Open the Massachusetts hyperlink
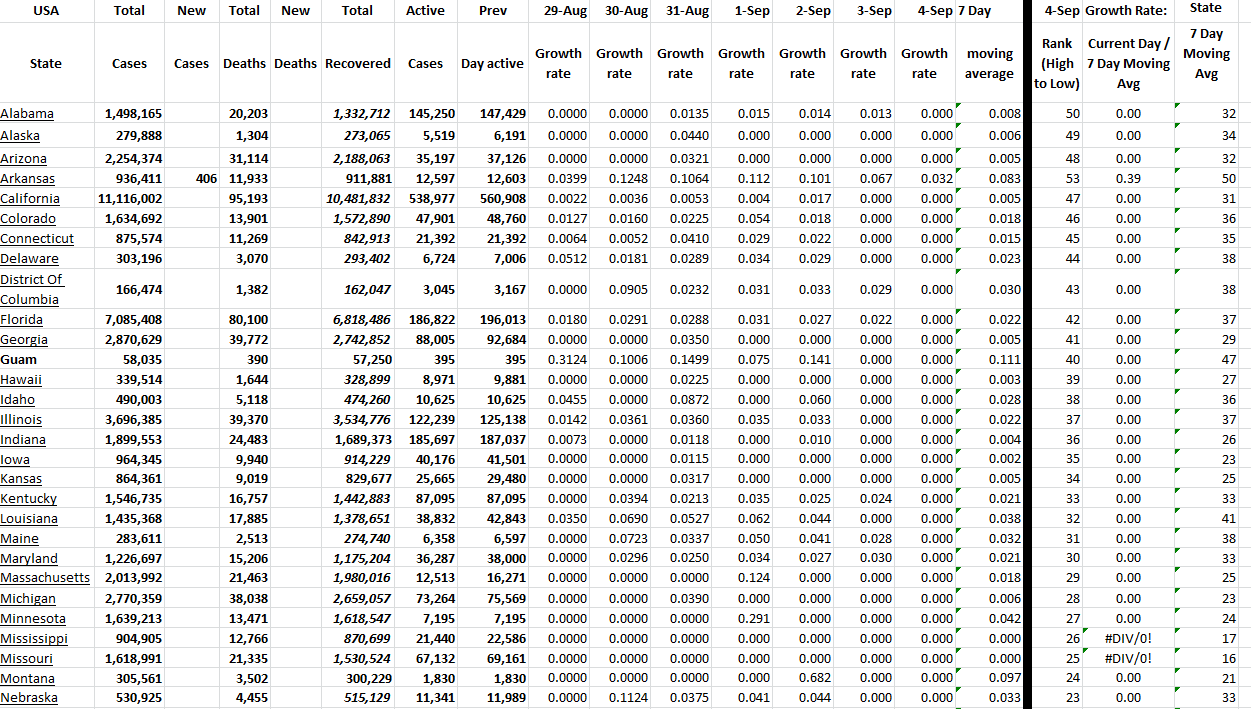Viewport: 1251px width, 709px height. 45,578
